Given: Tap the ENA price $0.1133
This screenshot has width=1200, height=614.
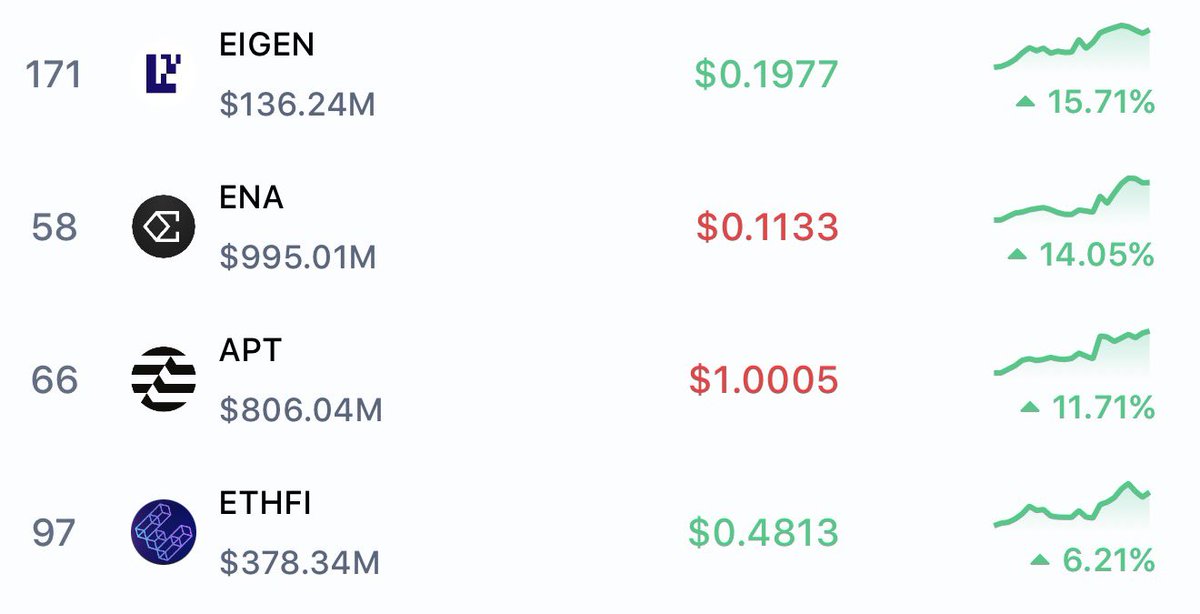Looking at the screenshot, I should pyautogui.click(x=767, y=228).
